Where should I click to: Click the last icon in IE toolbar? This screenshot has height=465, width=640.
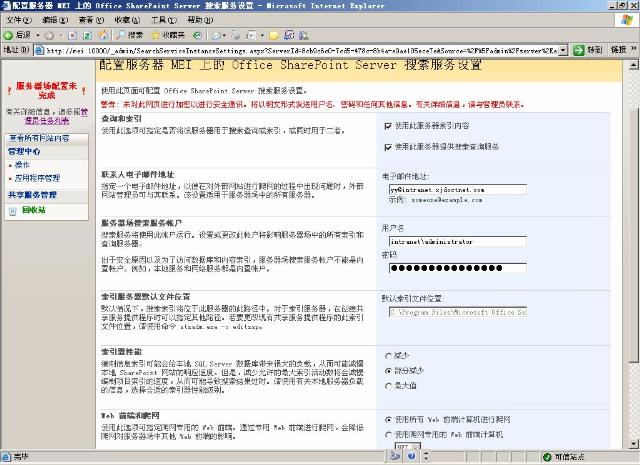coord(303,36)
